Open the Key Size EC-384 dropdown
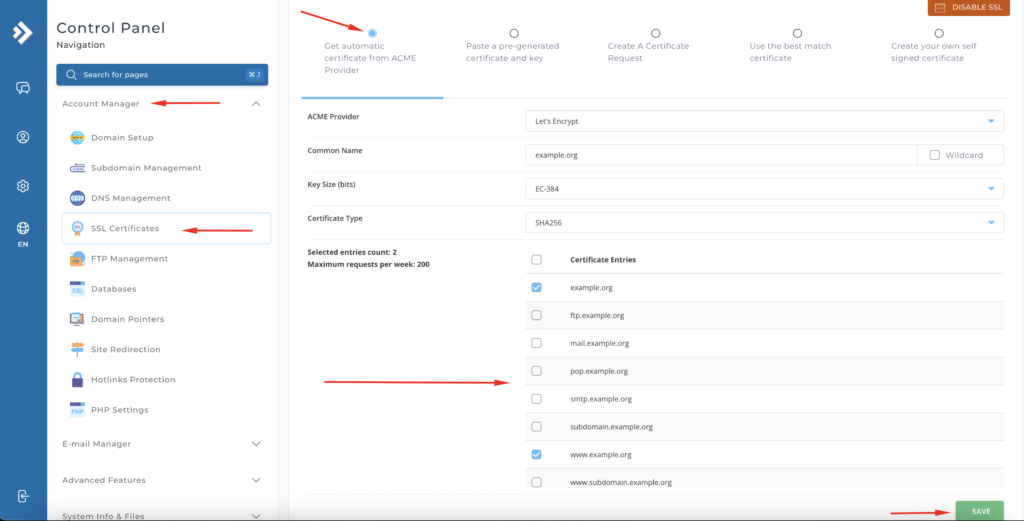The image size is (1024, 521). [x=764, y=188]
